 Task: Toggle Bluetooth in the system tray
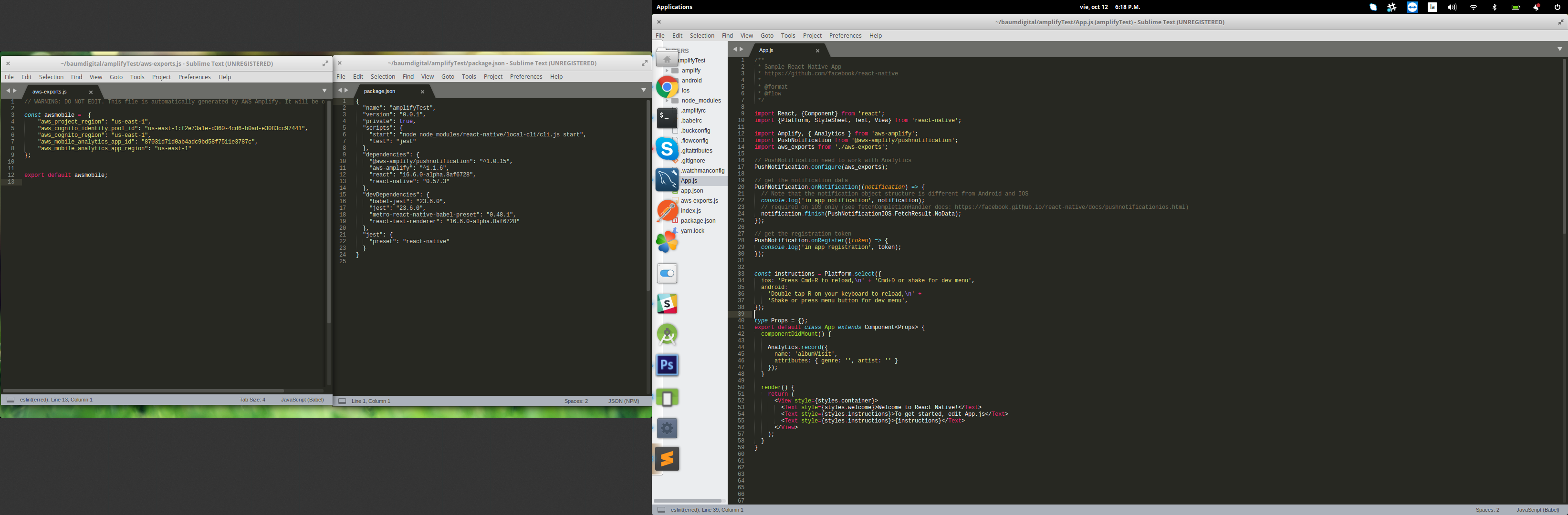tap(1495, 7)
